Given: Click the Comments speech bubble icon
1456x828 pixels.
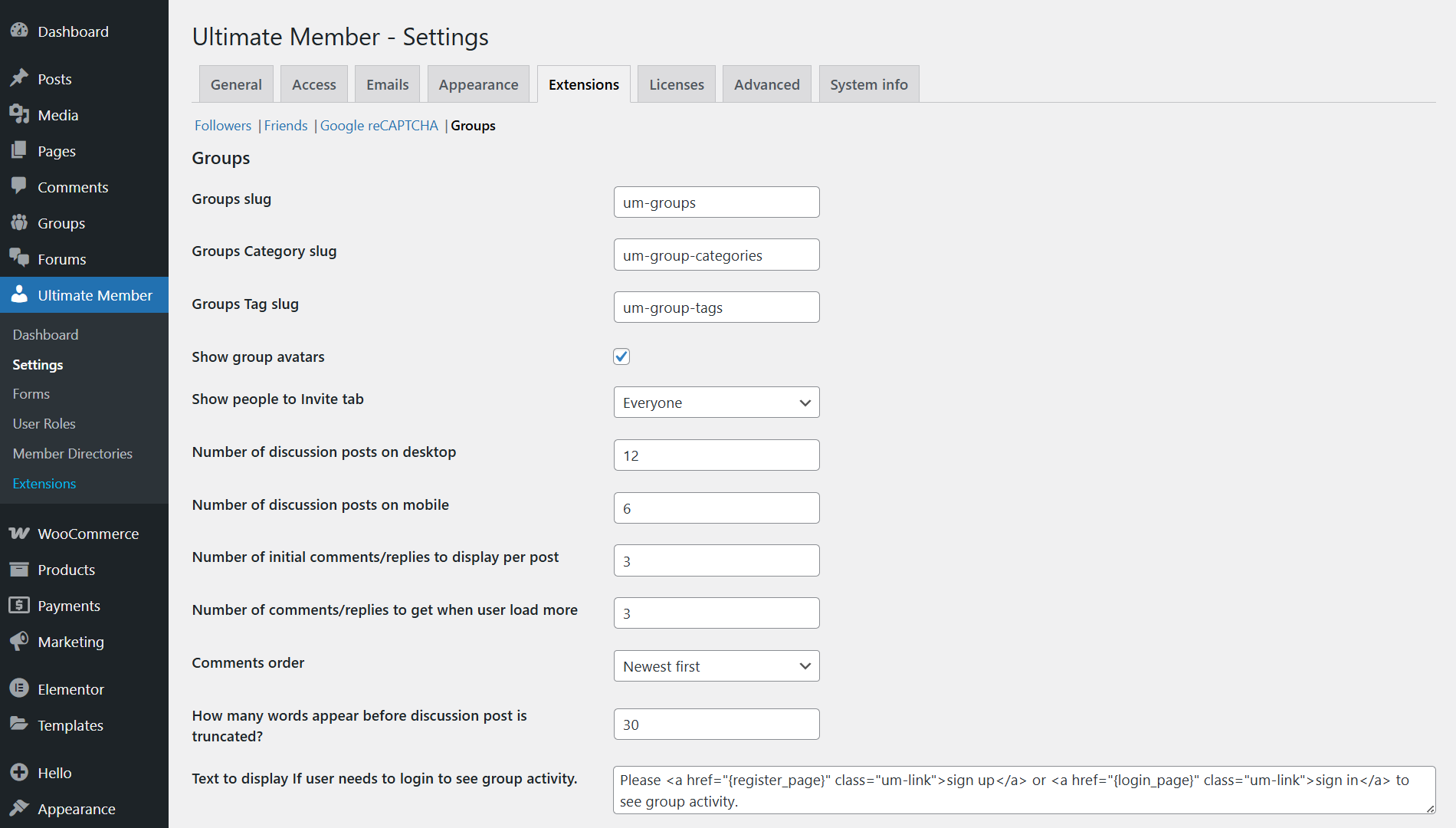Looking at the screenshot, I should point(19,186).
